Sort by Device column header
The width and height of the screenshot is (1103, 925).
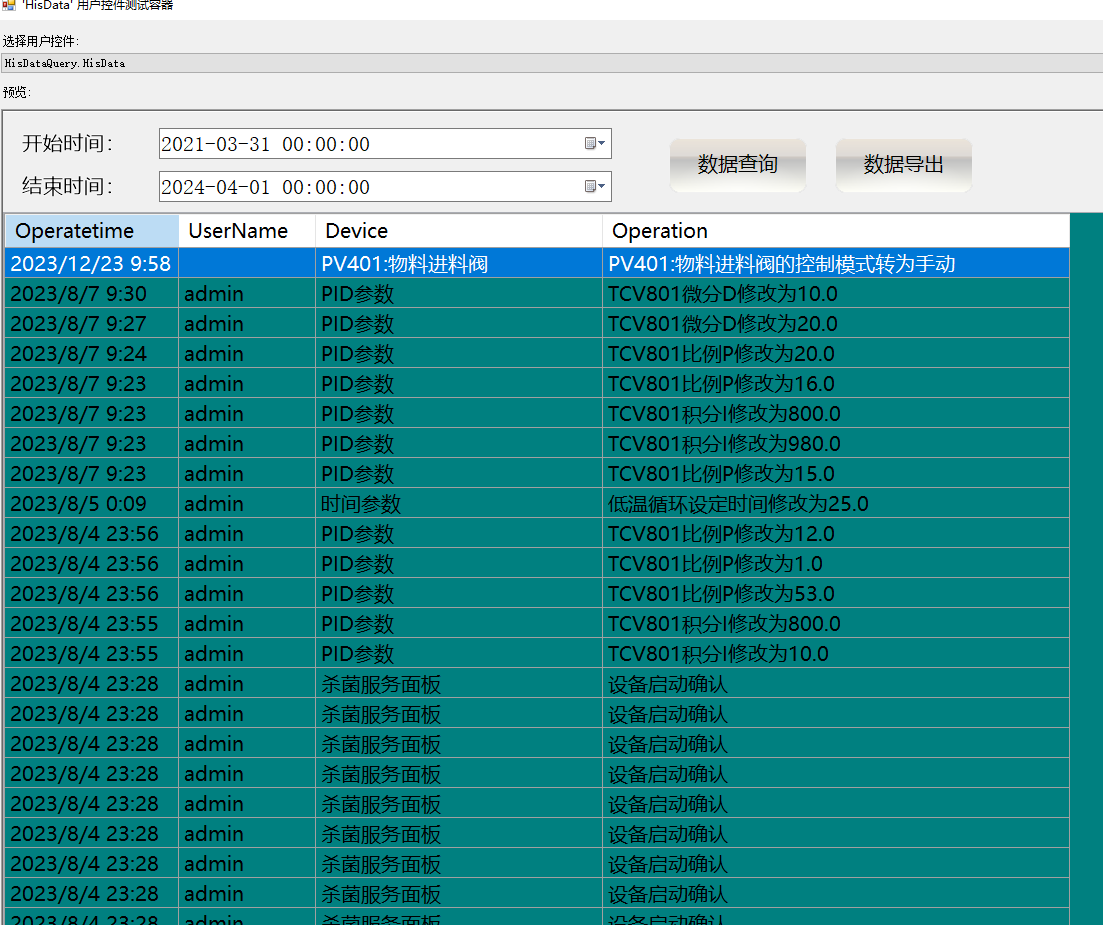(458, 231)
